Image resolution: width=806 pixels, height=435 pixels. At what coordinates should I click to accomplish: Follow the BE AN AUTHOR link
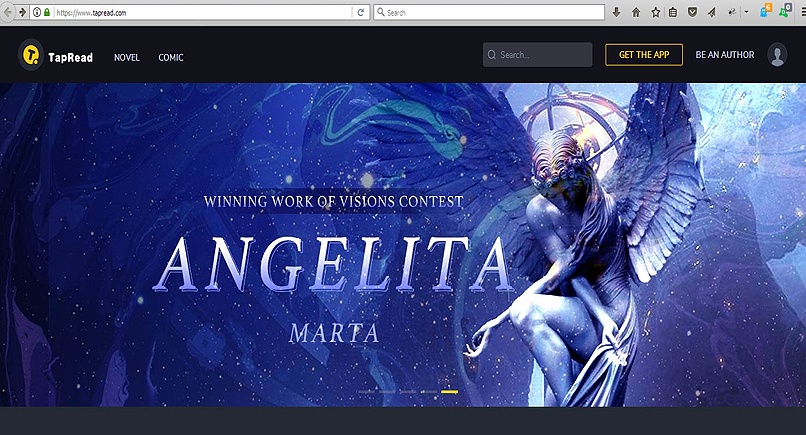coord(725,55)
